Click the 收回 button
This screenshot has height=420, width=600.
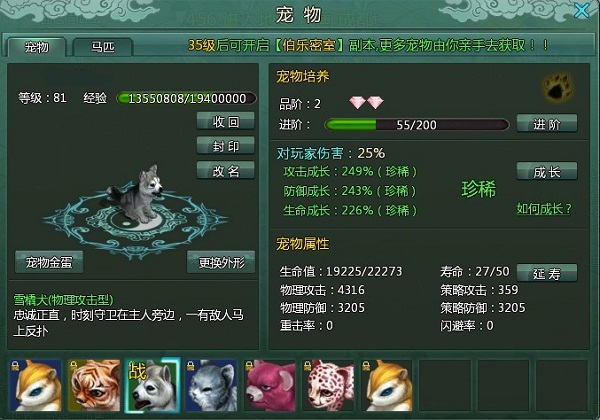click(226, 122)
